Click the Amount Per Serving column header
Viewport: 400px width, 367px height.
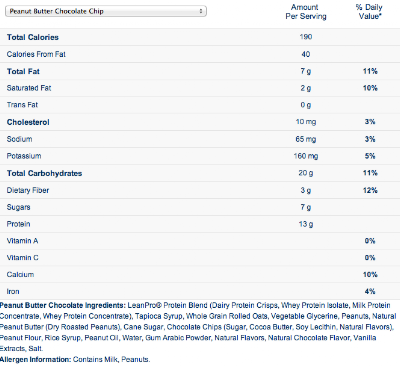pos(306,12)
